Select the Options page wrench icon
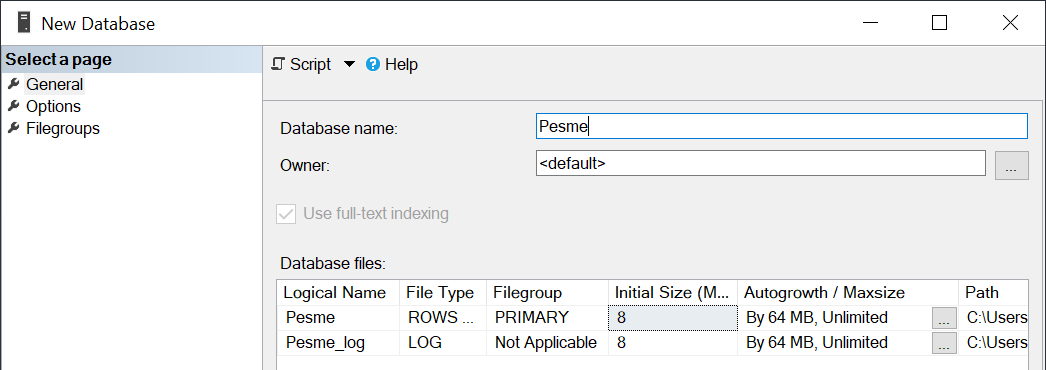This screenshot has width=1046, height=370. coord(13,106)
